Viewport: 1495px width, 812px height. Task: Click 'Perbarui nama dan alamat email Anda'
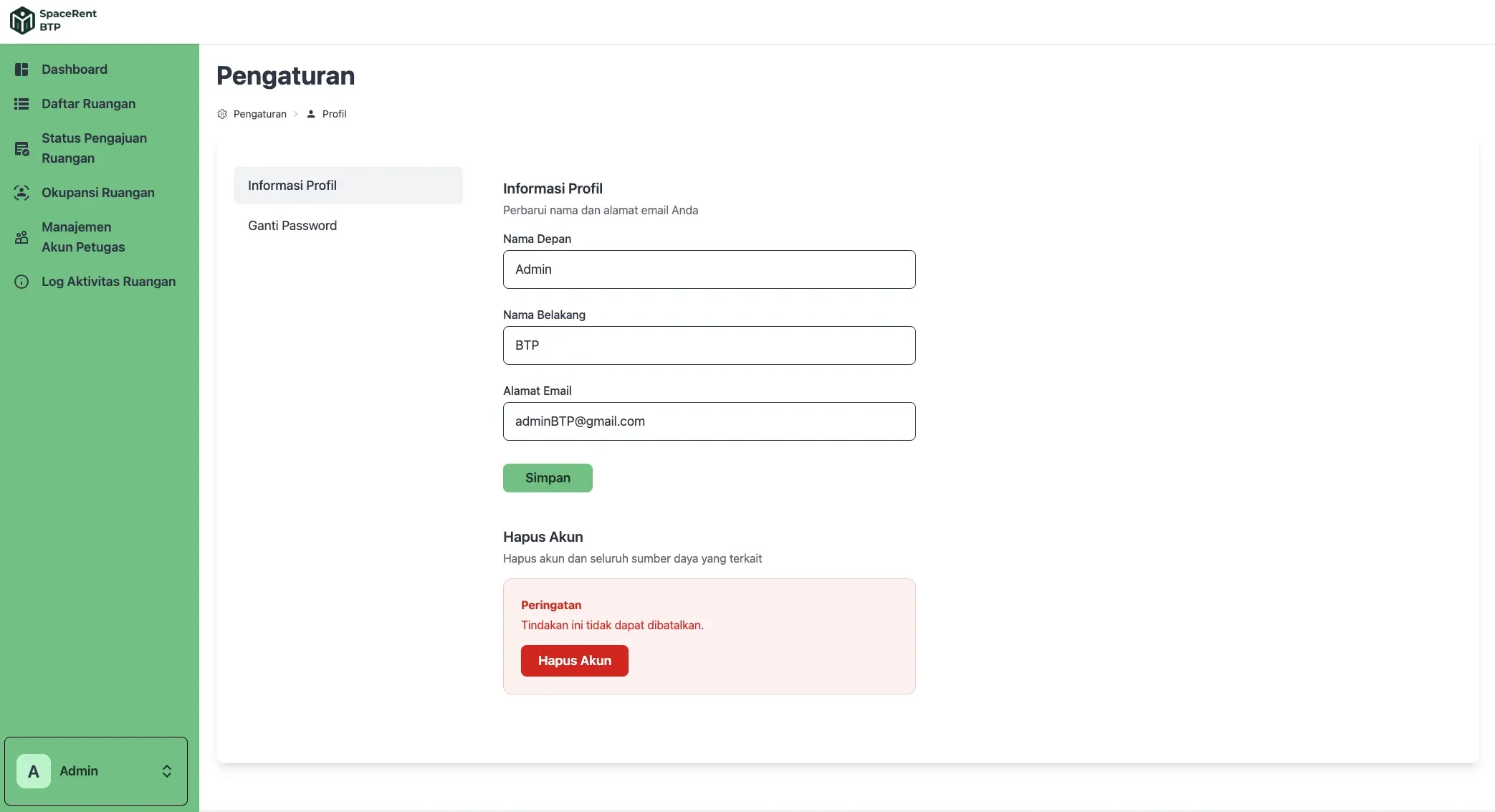tap(601, 210)
